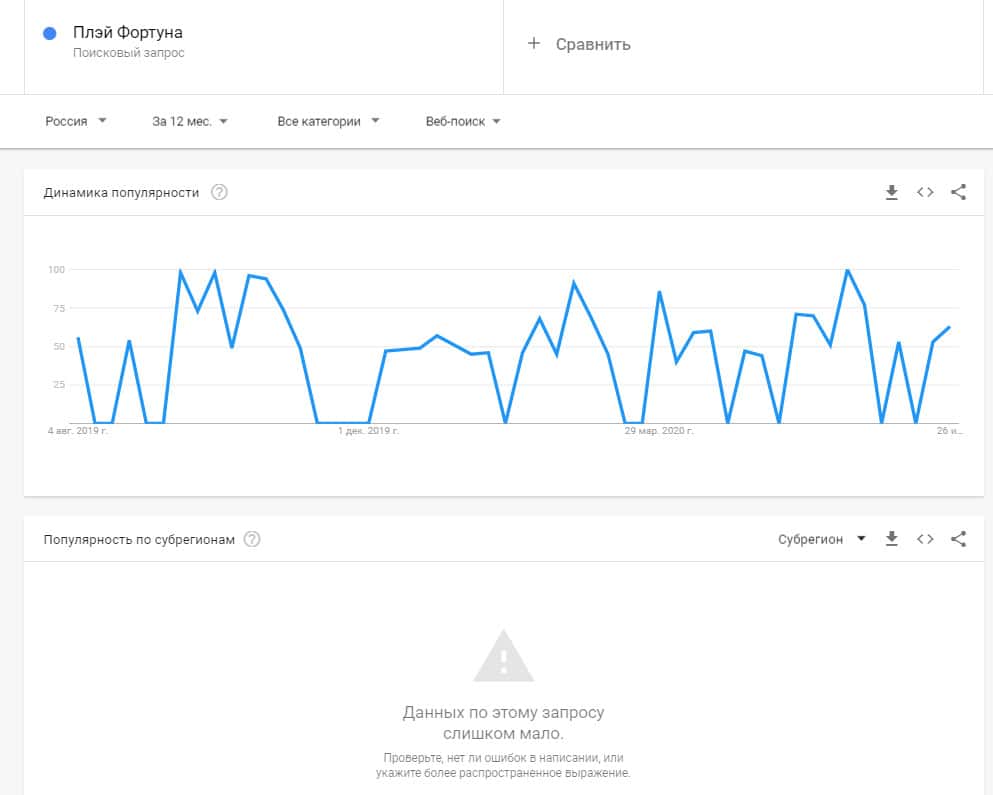Edit the Плэй Фортуна search term
The height and width of the screenshot is (795, 993).
pyautogui.click(x=128, y=33)
